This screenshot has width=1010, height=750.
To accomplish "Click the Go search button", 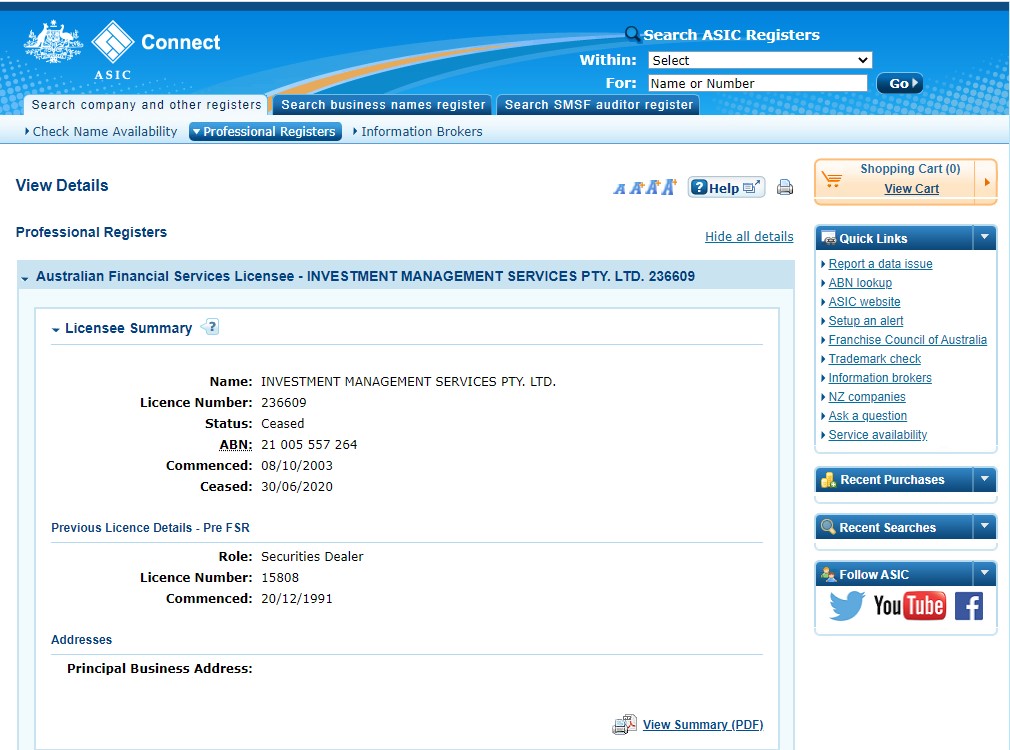I will 900,83.
